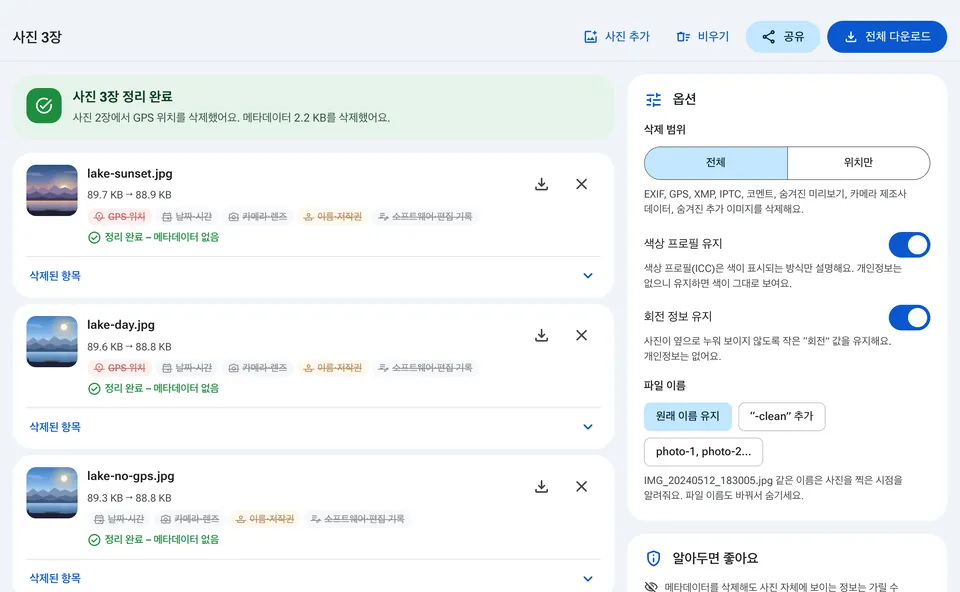This screenshot has width=960, height=592.
Task: Click 전체 다운로드 button
Action: tap(887, 37)
